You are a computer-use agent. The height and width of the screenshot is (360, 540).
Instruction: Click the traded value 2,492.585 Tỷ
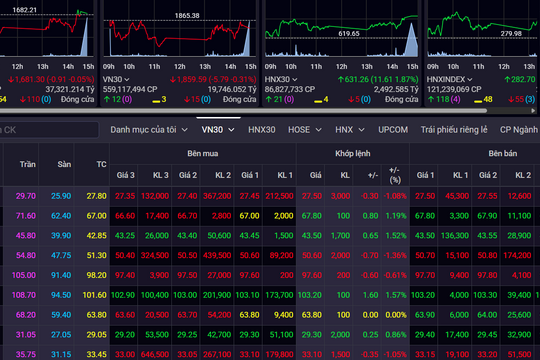[396, 90]
